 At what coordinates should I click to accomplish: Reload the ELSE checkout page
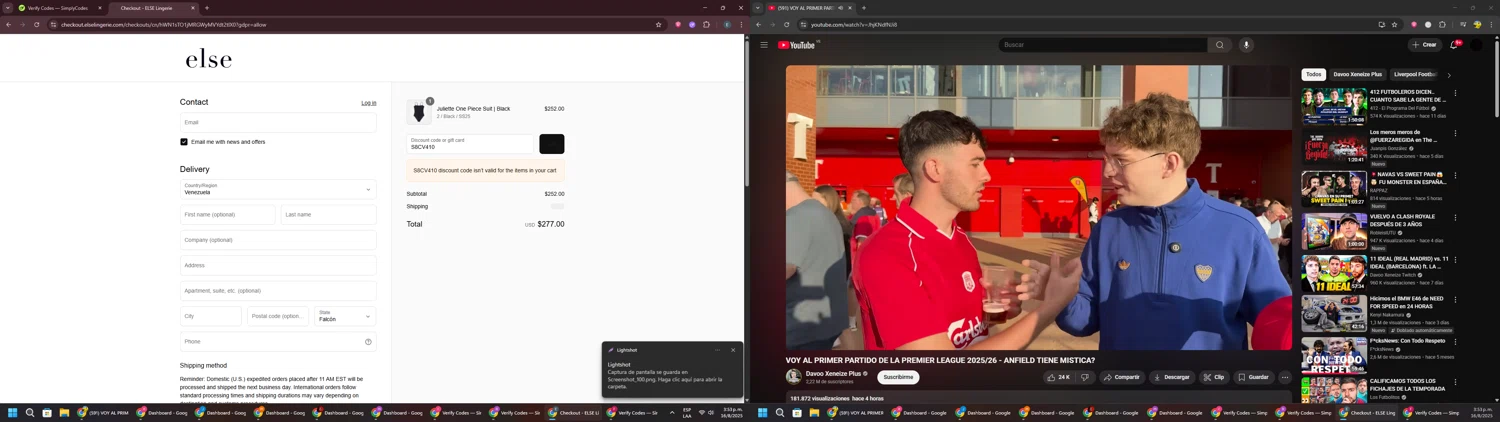36,24
